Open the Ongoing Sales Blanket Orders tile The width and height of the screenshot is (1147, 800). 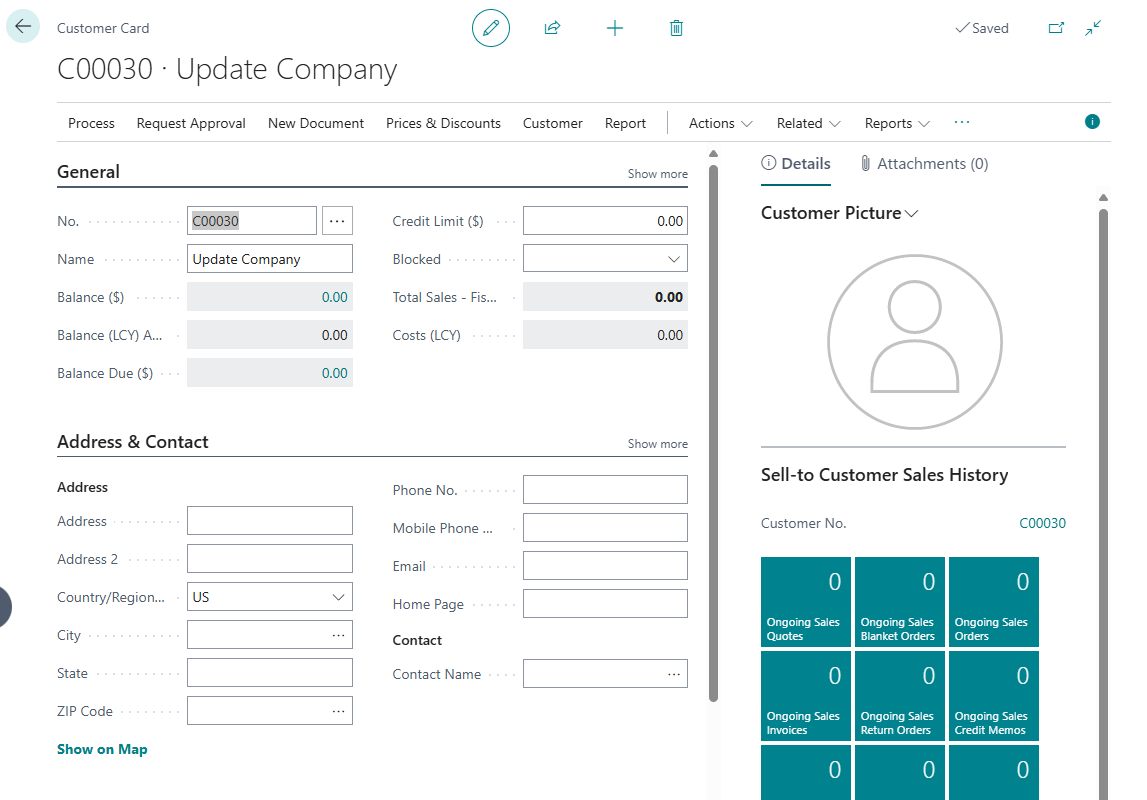[x=900, y=602]
